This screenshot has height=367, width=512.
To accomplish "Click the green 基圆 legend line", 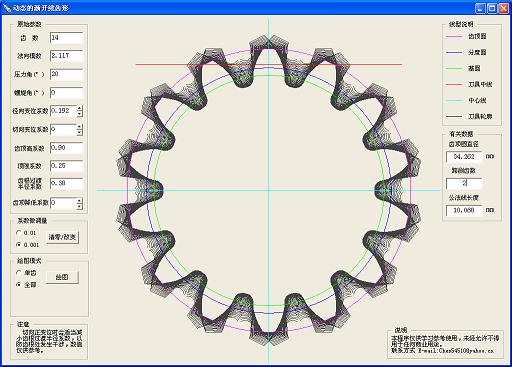I will click(454, 68).
